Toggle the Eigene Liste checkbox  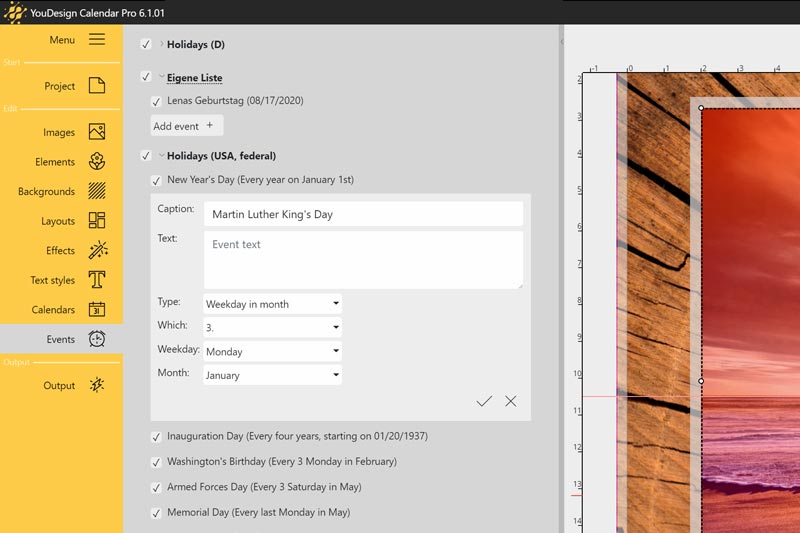pos(146,77)
